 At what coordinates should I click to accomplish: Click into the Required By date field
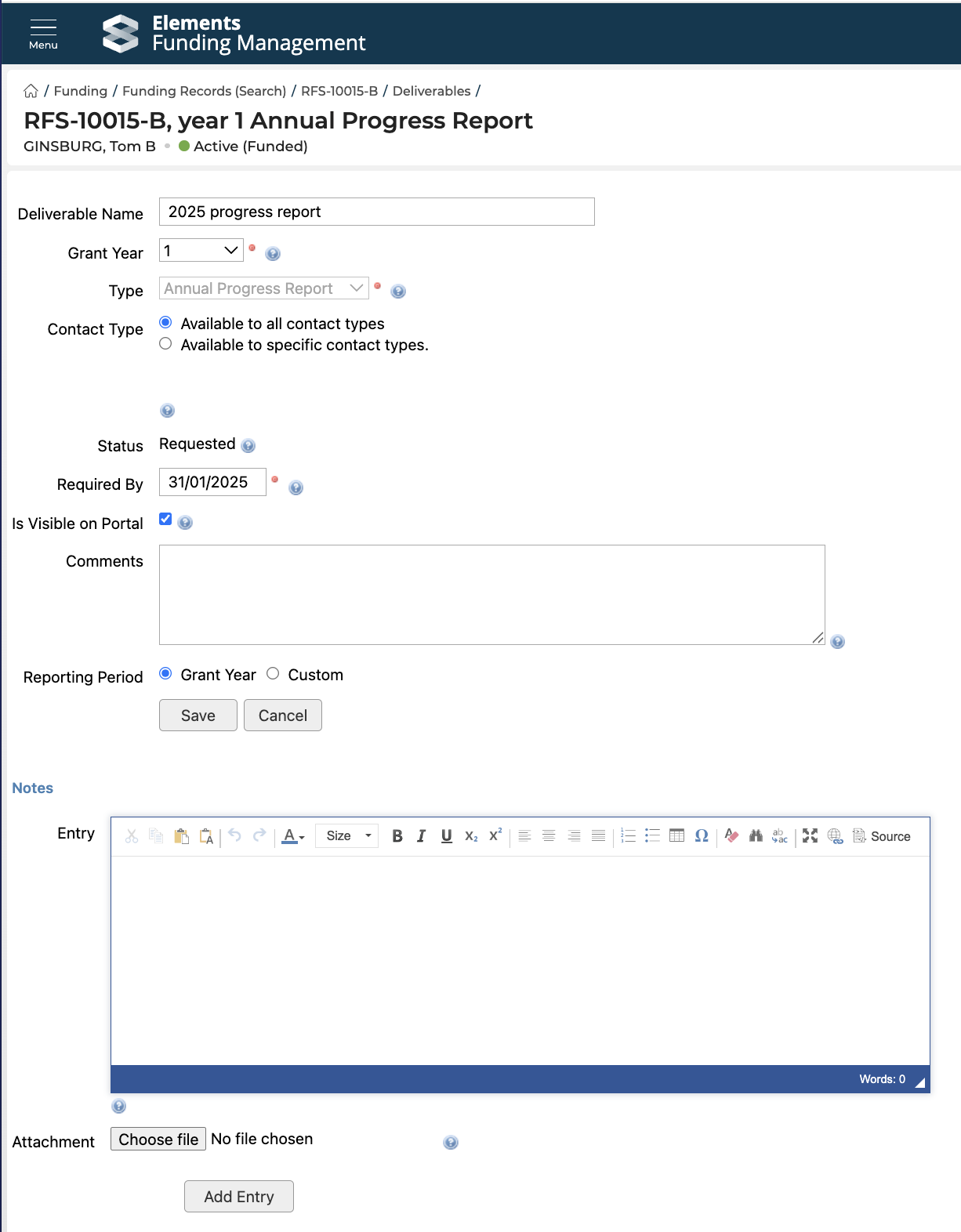click(212, 482)
